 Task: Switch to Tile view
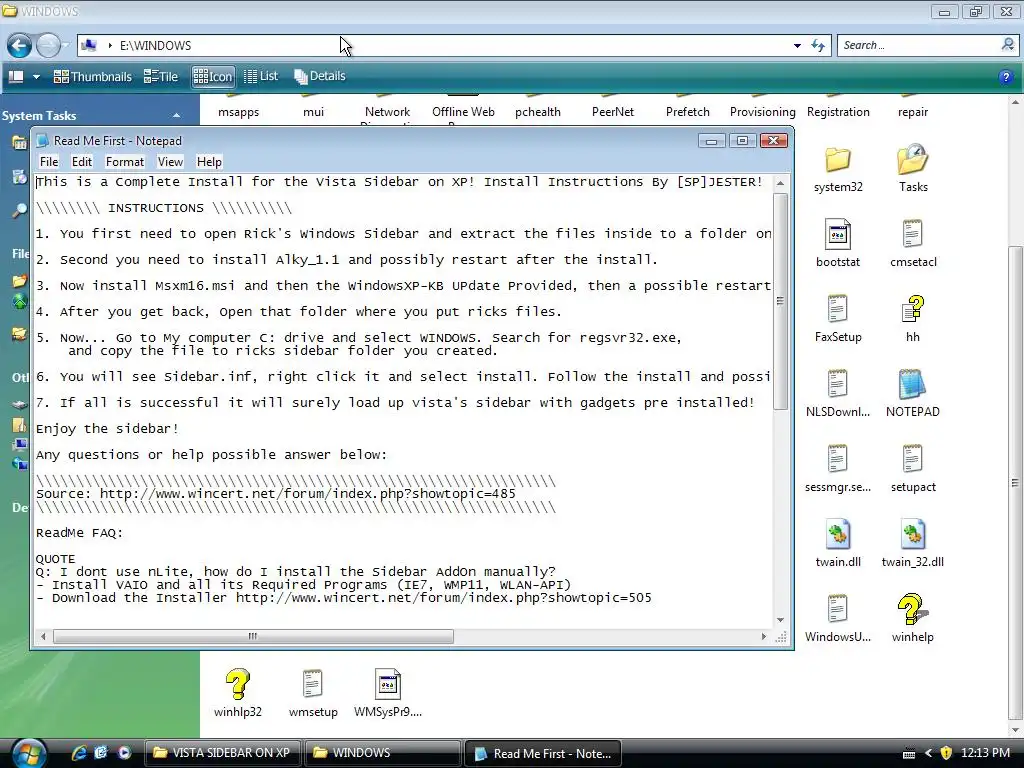161,76
